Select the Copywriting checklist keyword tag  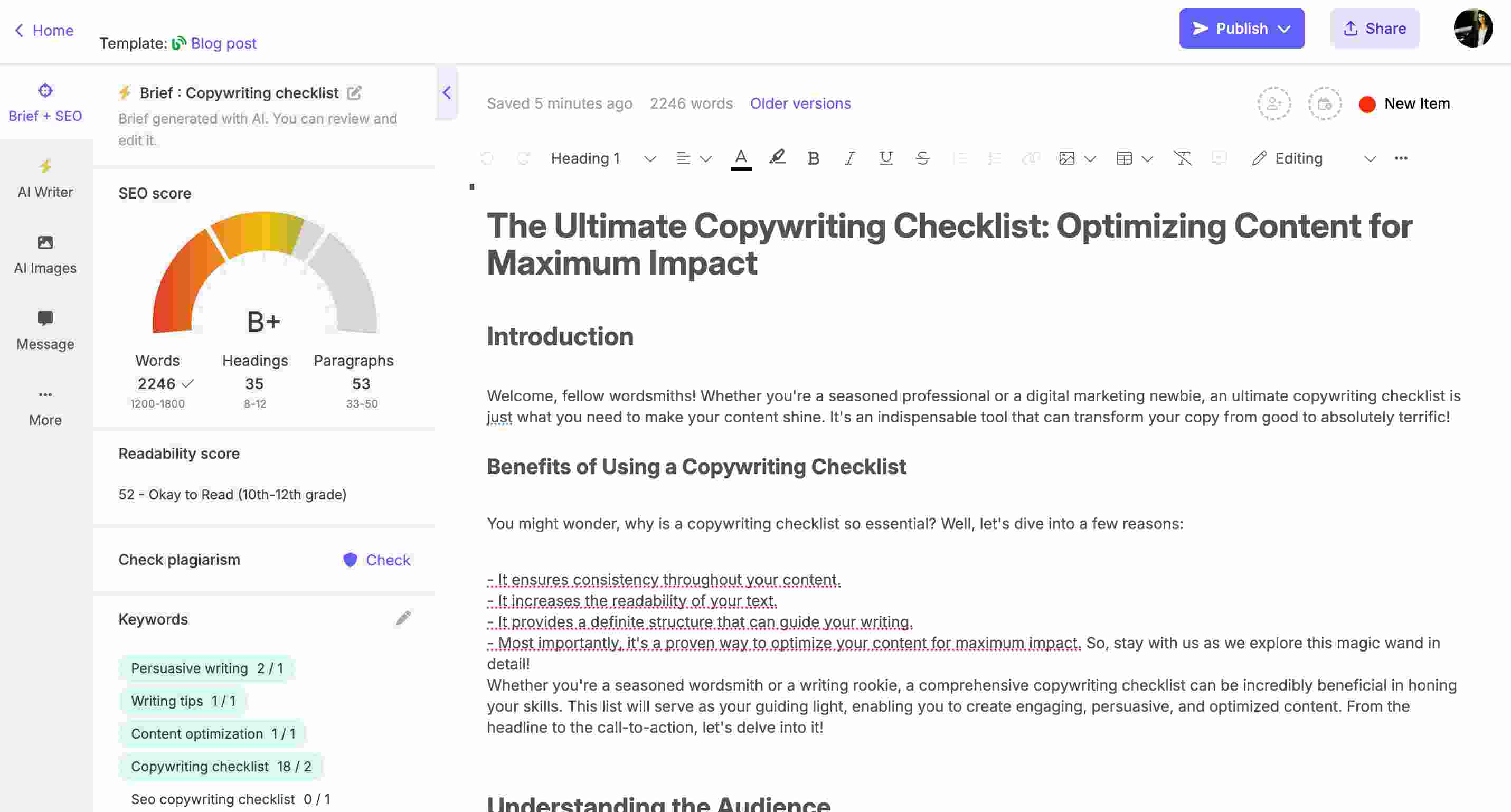221,767
